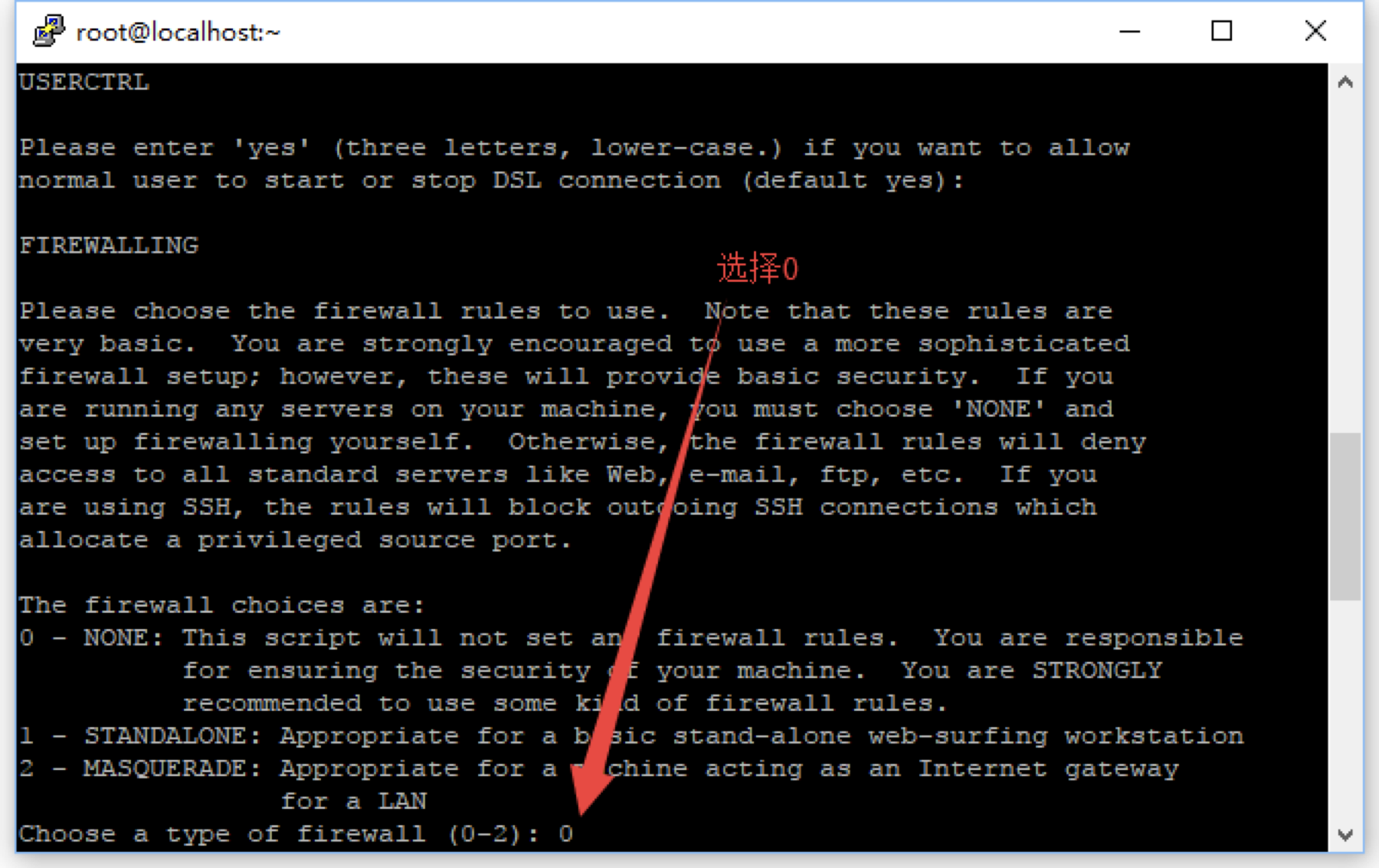
Task: Select the '0 - NONE' firewall choice line
Action: coord(631,637)
